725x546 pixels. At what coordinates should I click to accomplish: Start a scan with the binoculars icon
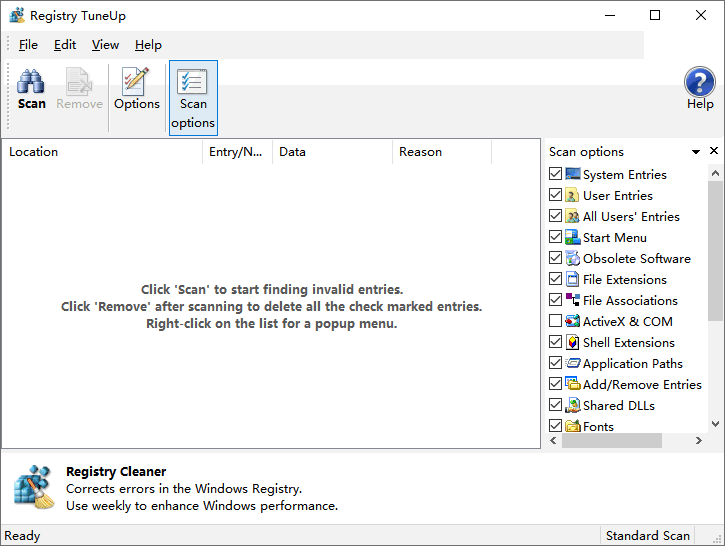coord(31,89)
